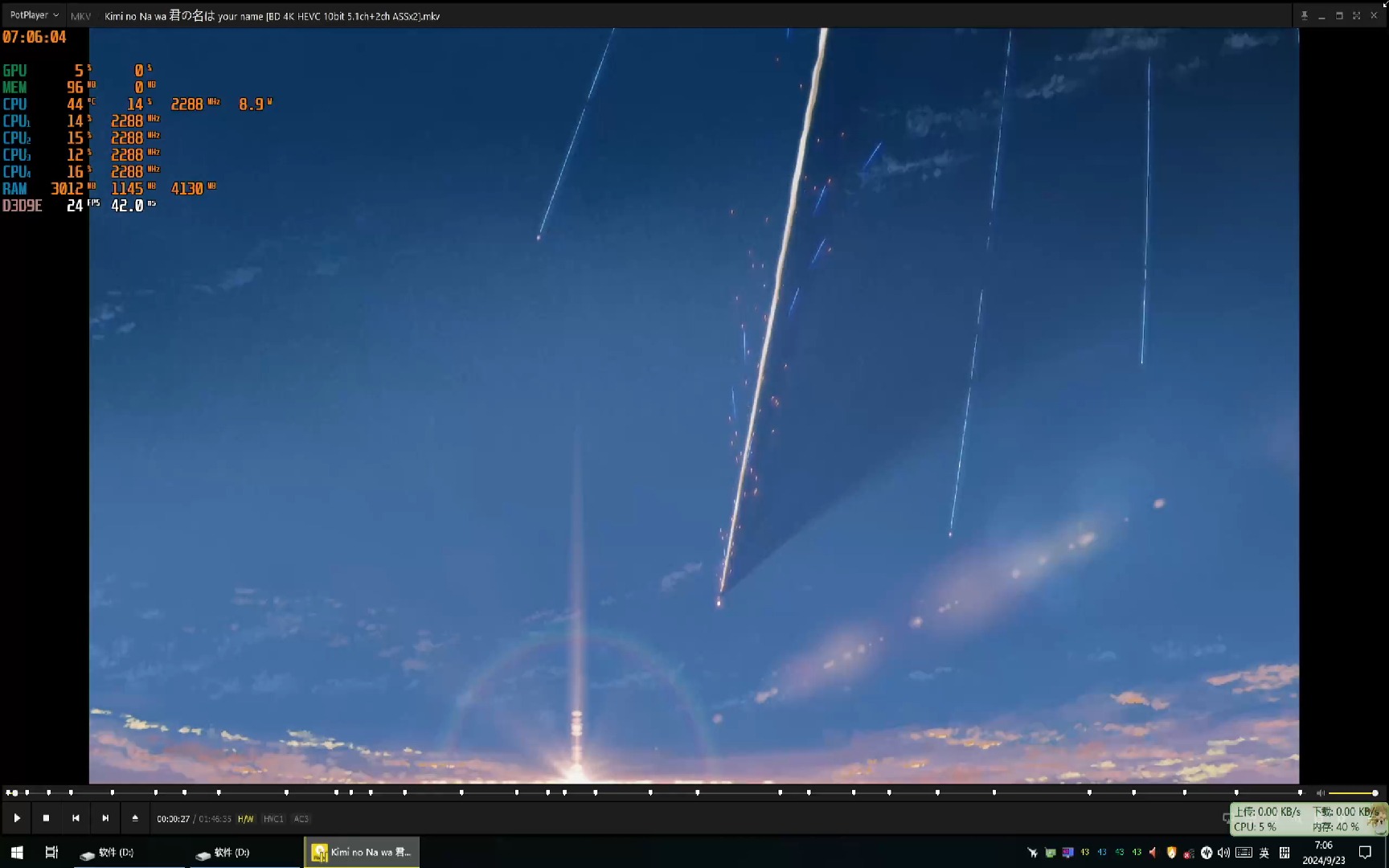The height and width of the screenshot is (868, 1389).
Task: Click the HVC1 video codec label
Action: (274, 819)
